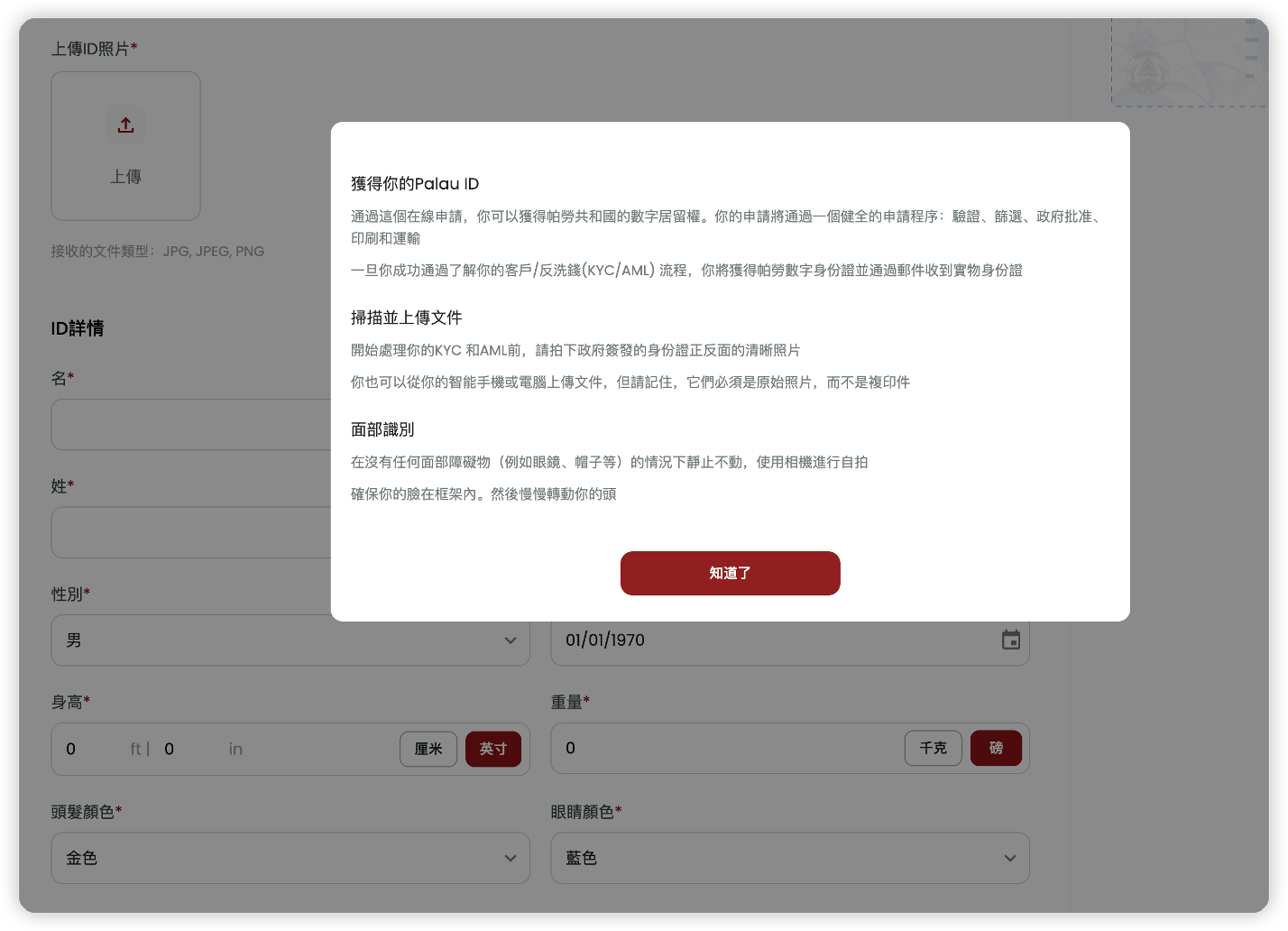Select the 磅 weight unit
The image size is (1288, 931).
pos(996,748)
